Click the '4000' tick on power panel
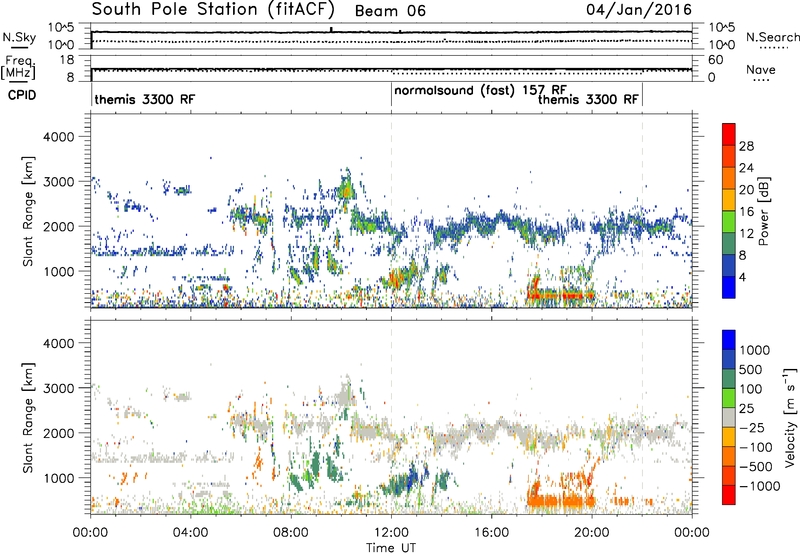The image size is (800, 554). click(58, 137)
